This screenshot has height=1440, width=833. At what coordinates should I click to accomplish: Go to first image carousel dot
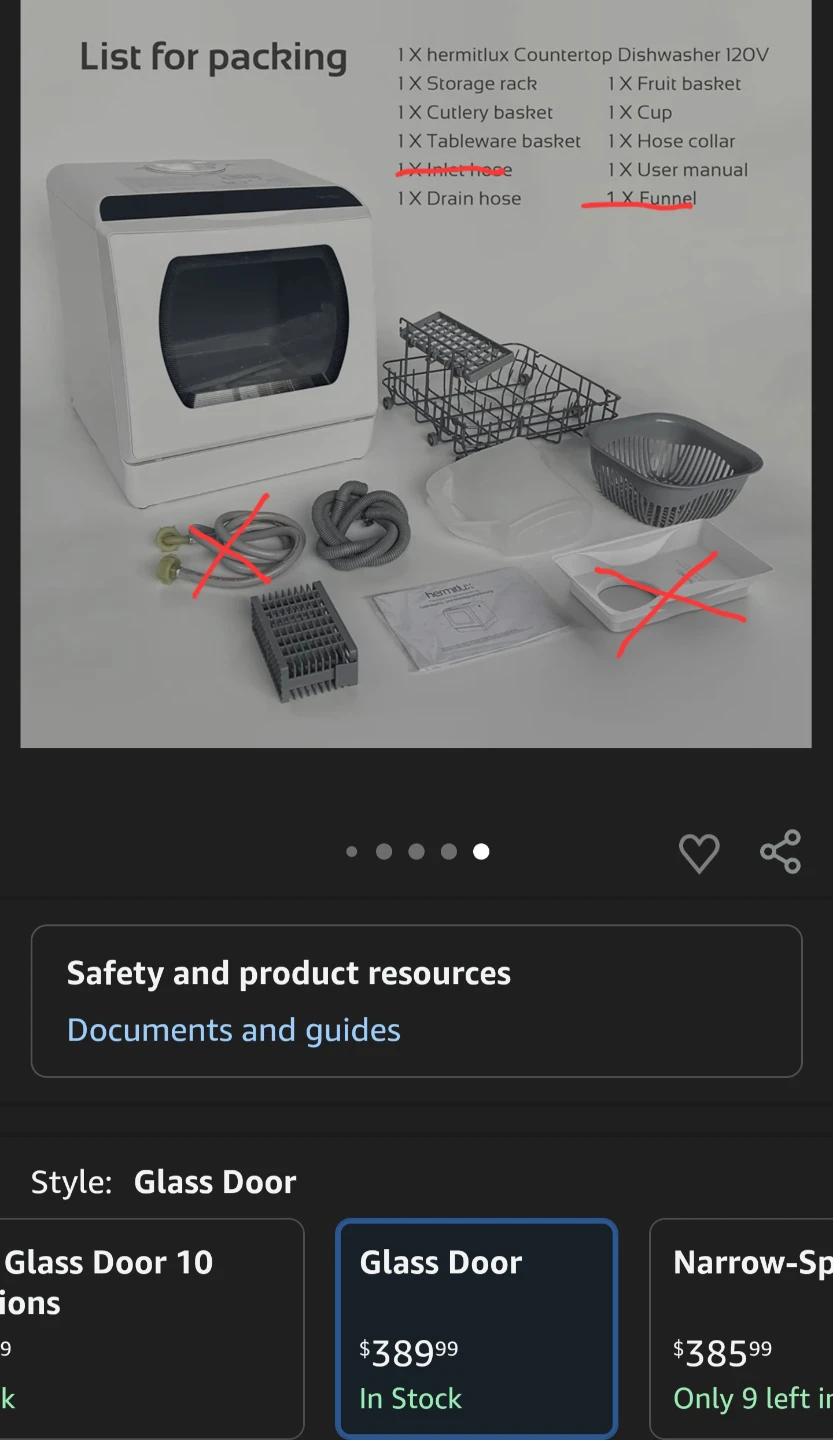coord(351,852)
